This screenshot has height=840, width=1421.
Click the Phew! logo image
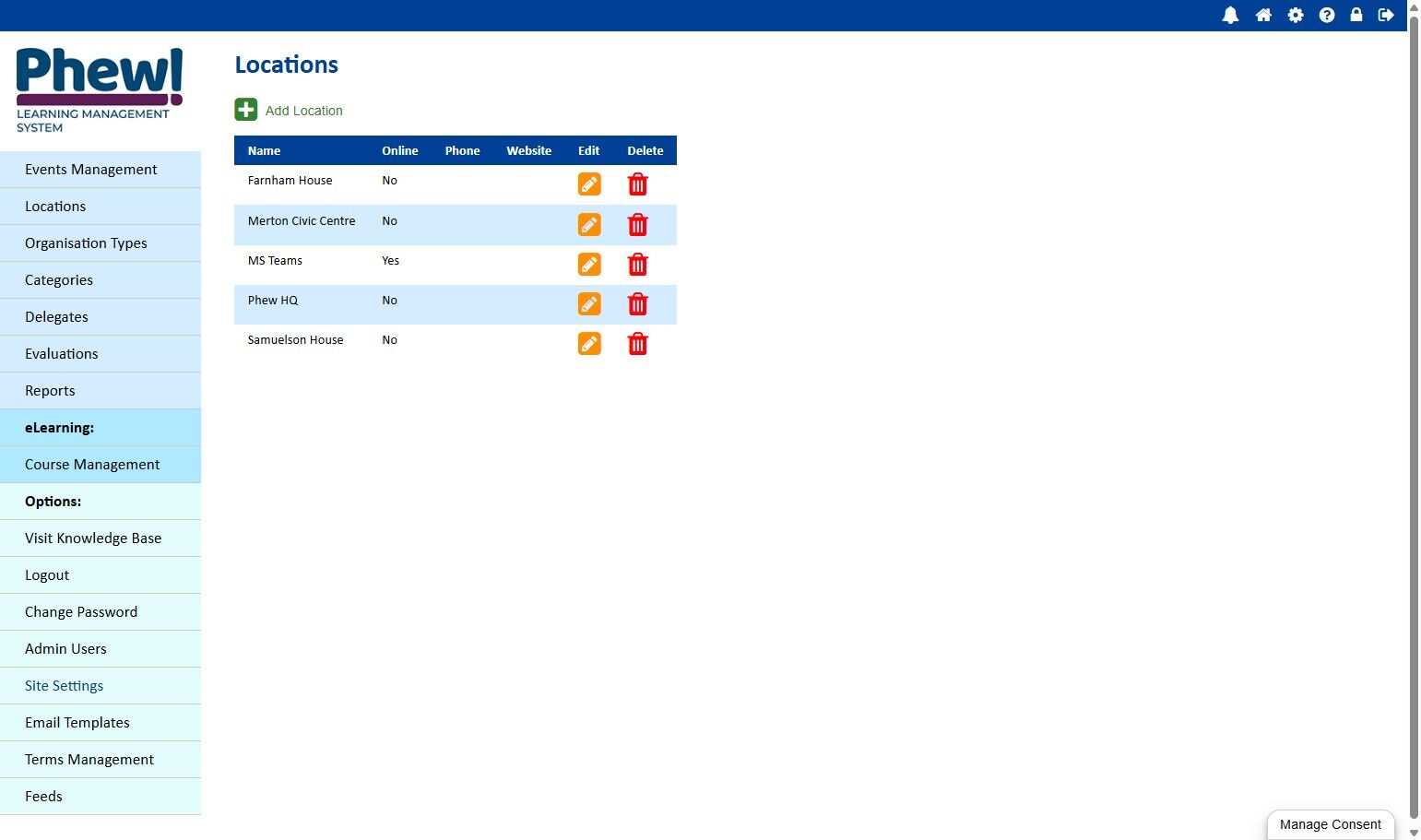point(100,90)
